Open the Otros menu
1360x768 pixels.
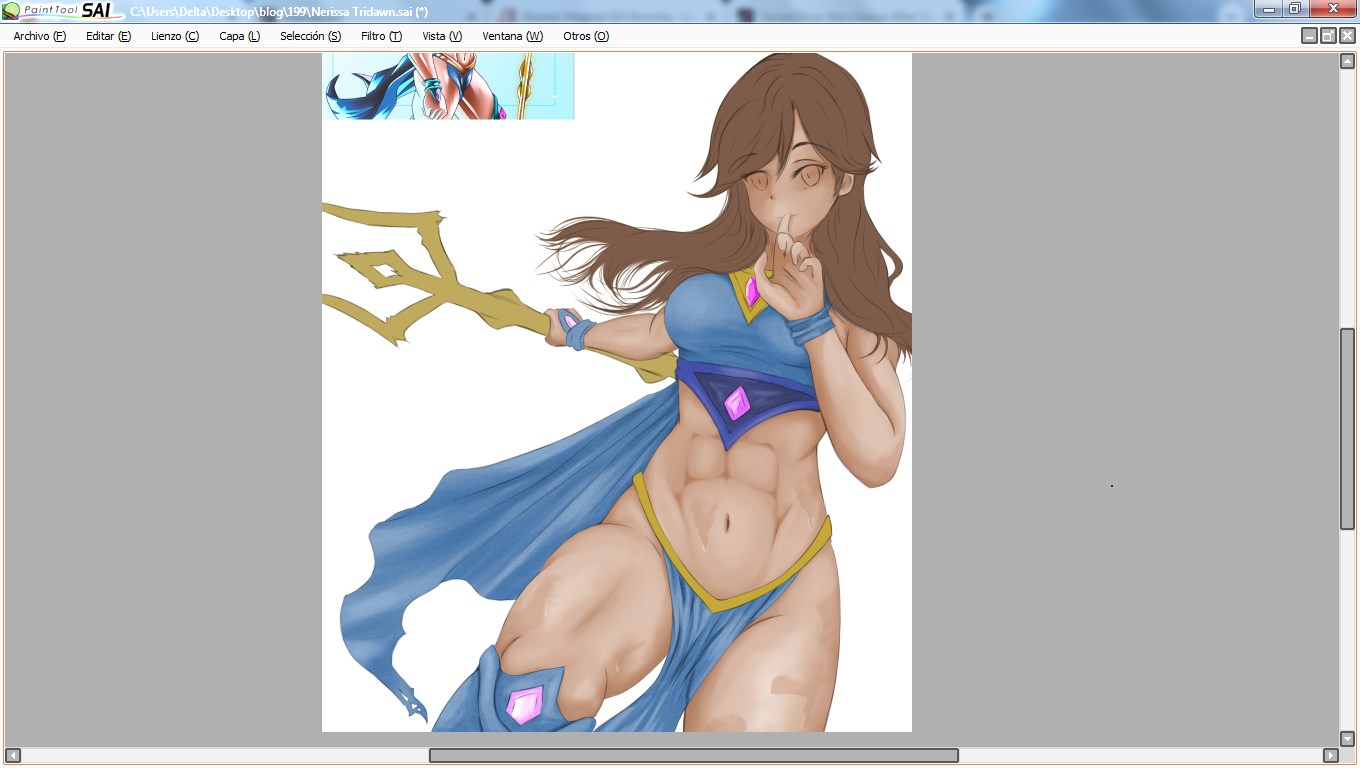pyautogui.click(x=586, y=36)
